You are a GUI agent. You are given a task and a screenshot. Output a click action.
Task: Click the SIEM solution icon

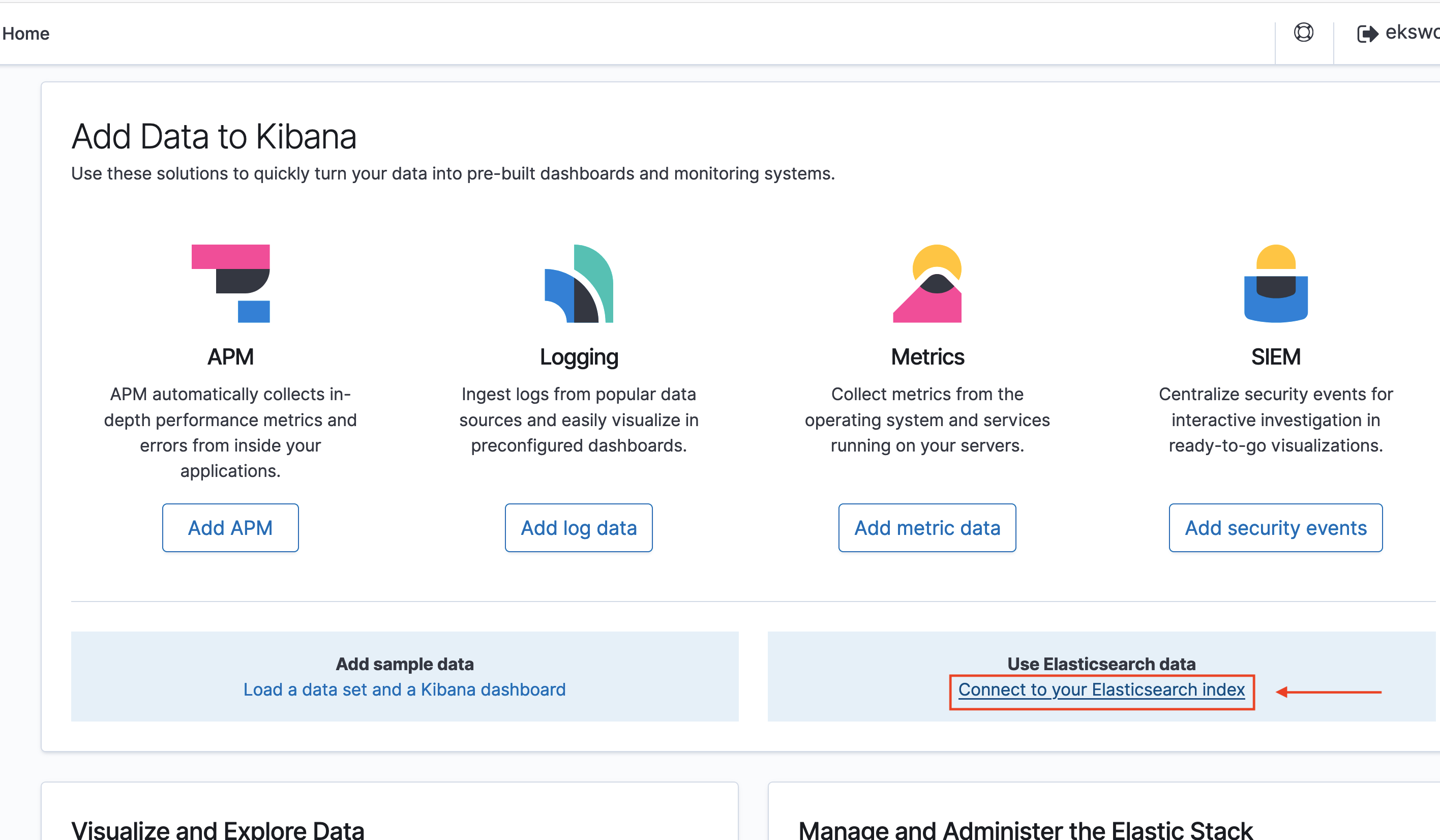[x=1275, y=283]
